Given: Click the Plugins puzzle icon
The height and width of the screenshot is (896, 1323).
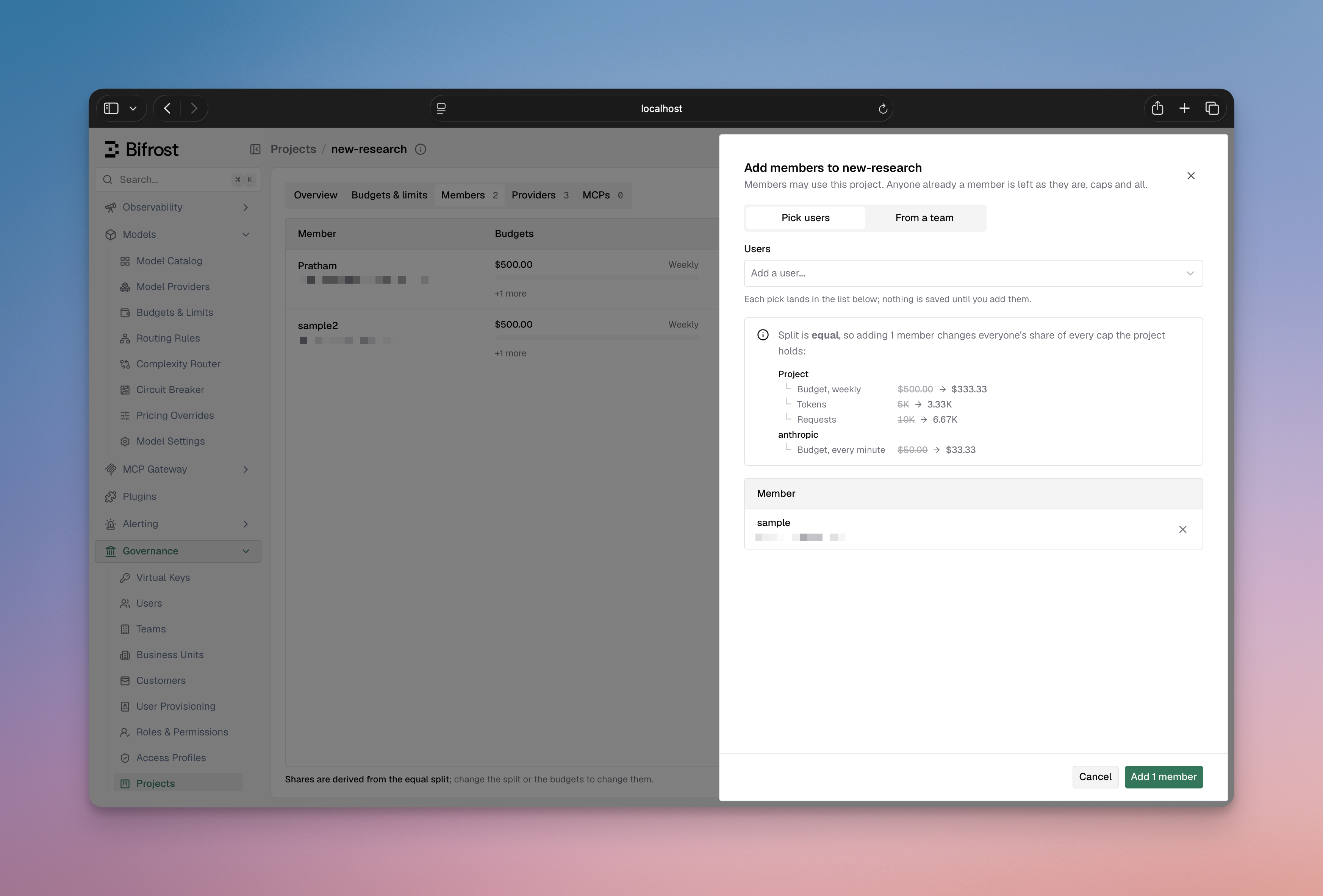Looking at the screenshot, I should point(111,496).
